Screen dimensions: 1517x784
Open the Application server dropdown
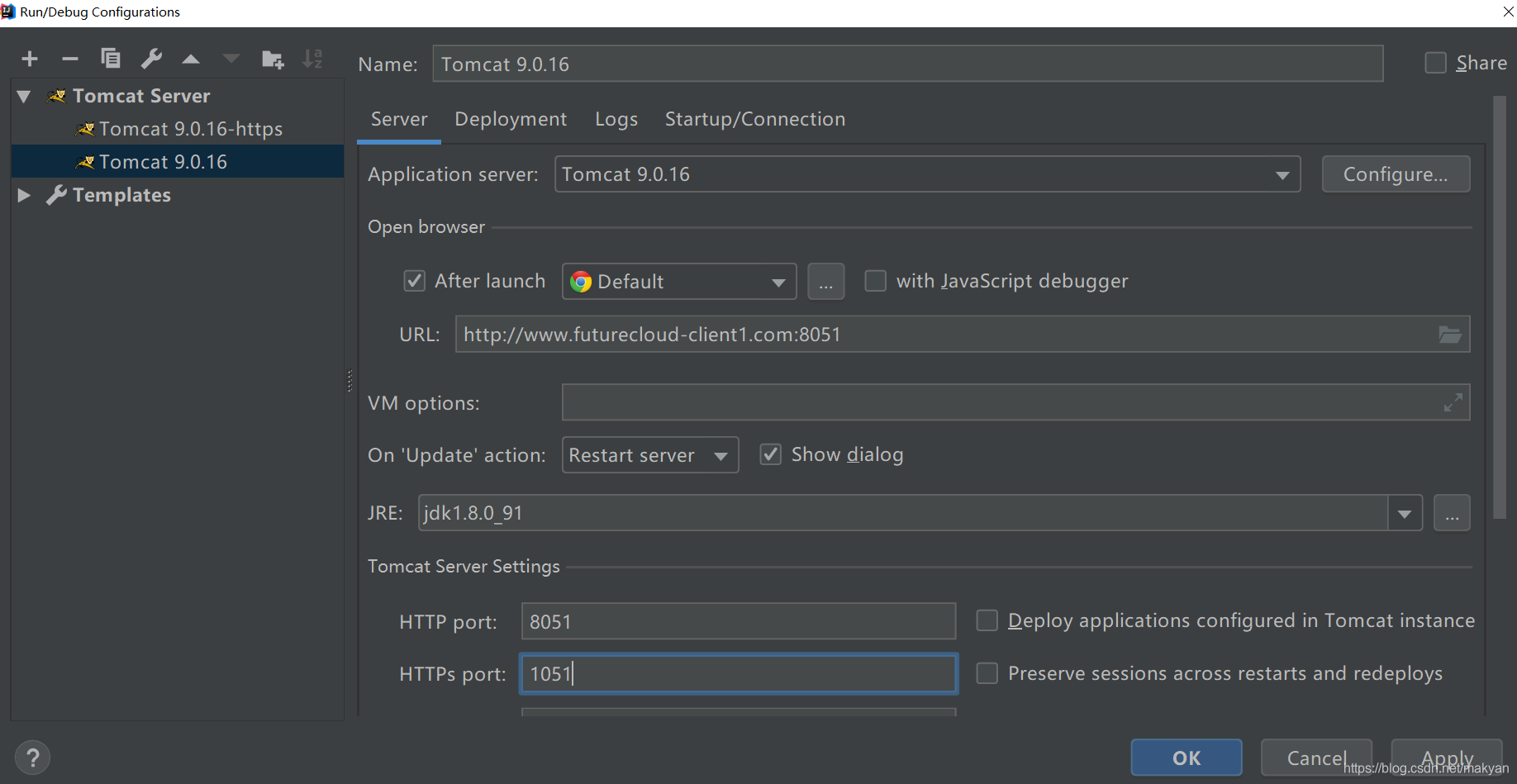(1282, 175)
